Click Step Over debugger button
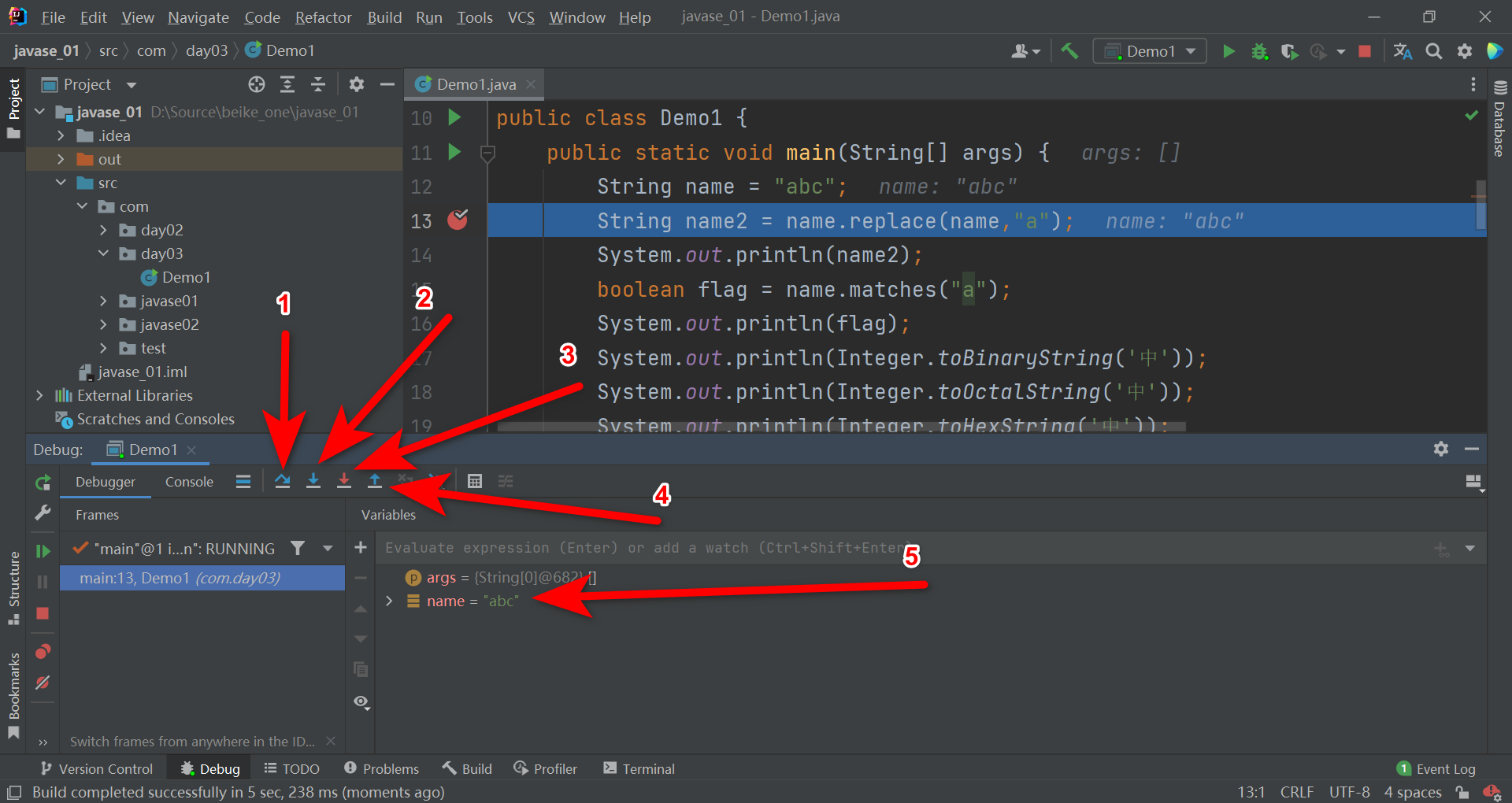Image resolution: width=1512 pixels, height=803 pixels. click(283, 481)
